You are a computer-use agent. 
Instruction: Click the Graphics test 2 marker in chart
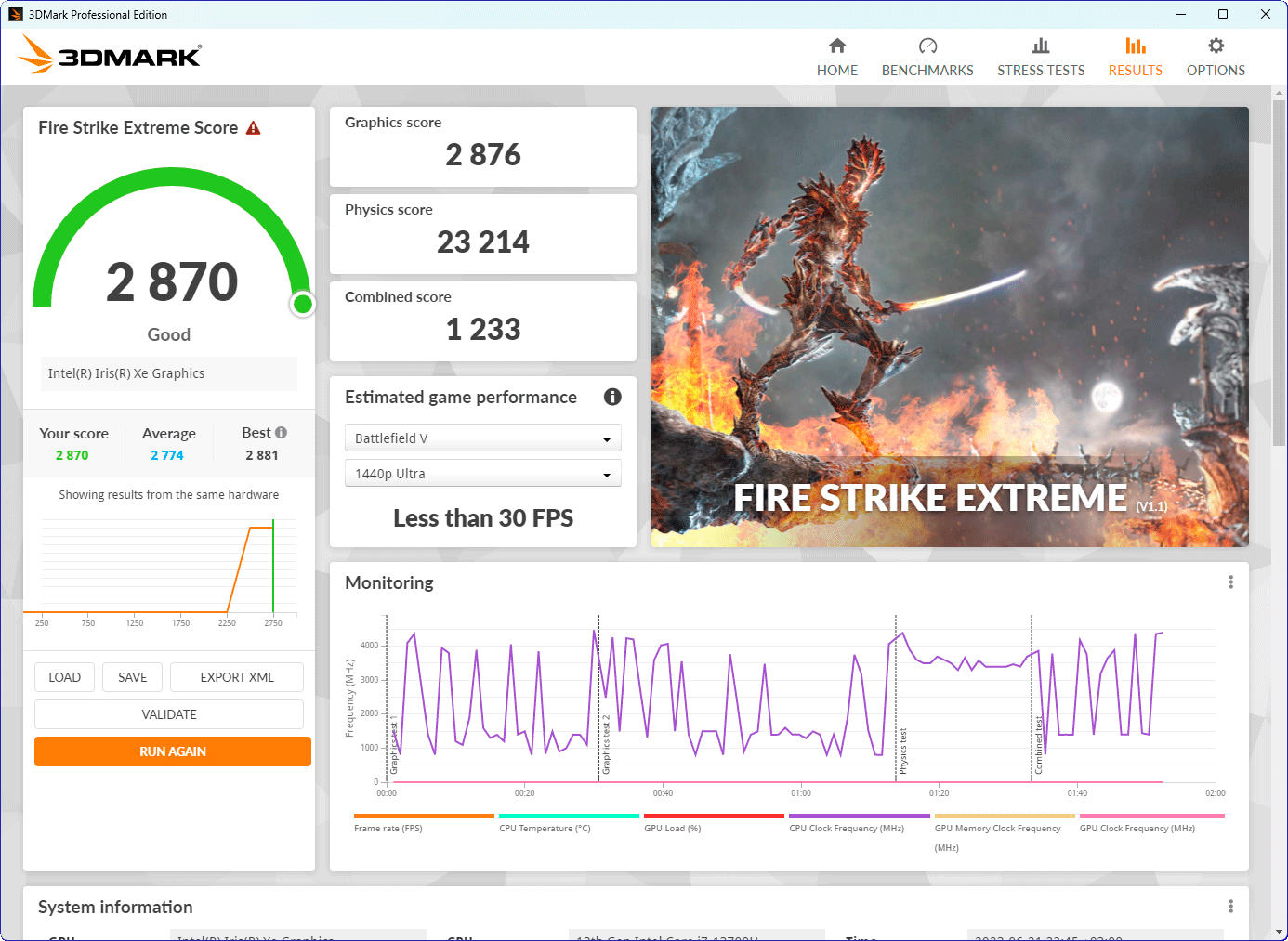606,745
